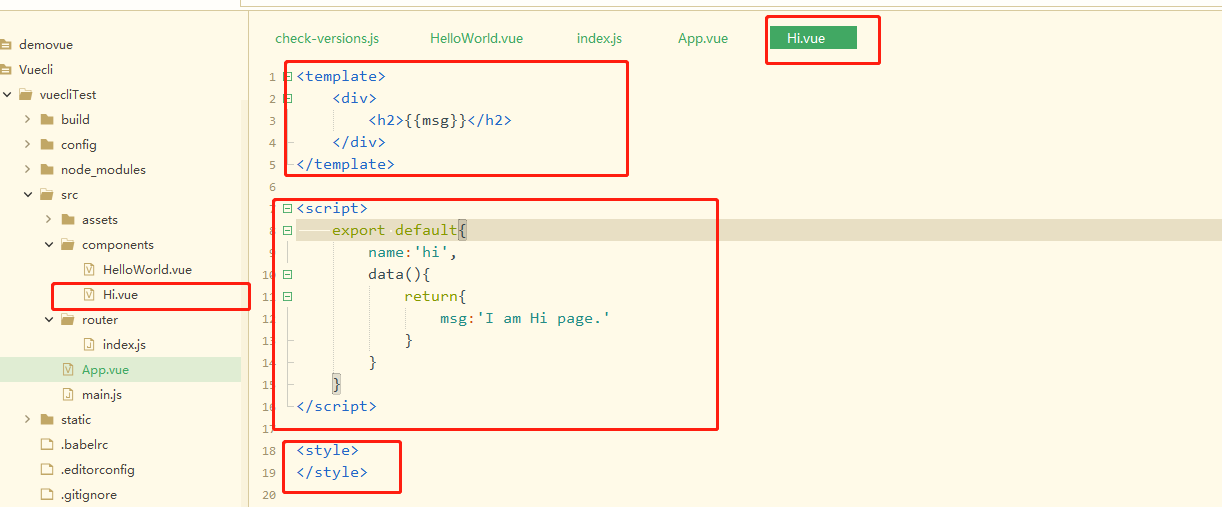Click the vuecliTest open folder icon
This screenshot has width=1222, height=507.
pos(26,94)
